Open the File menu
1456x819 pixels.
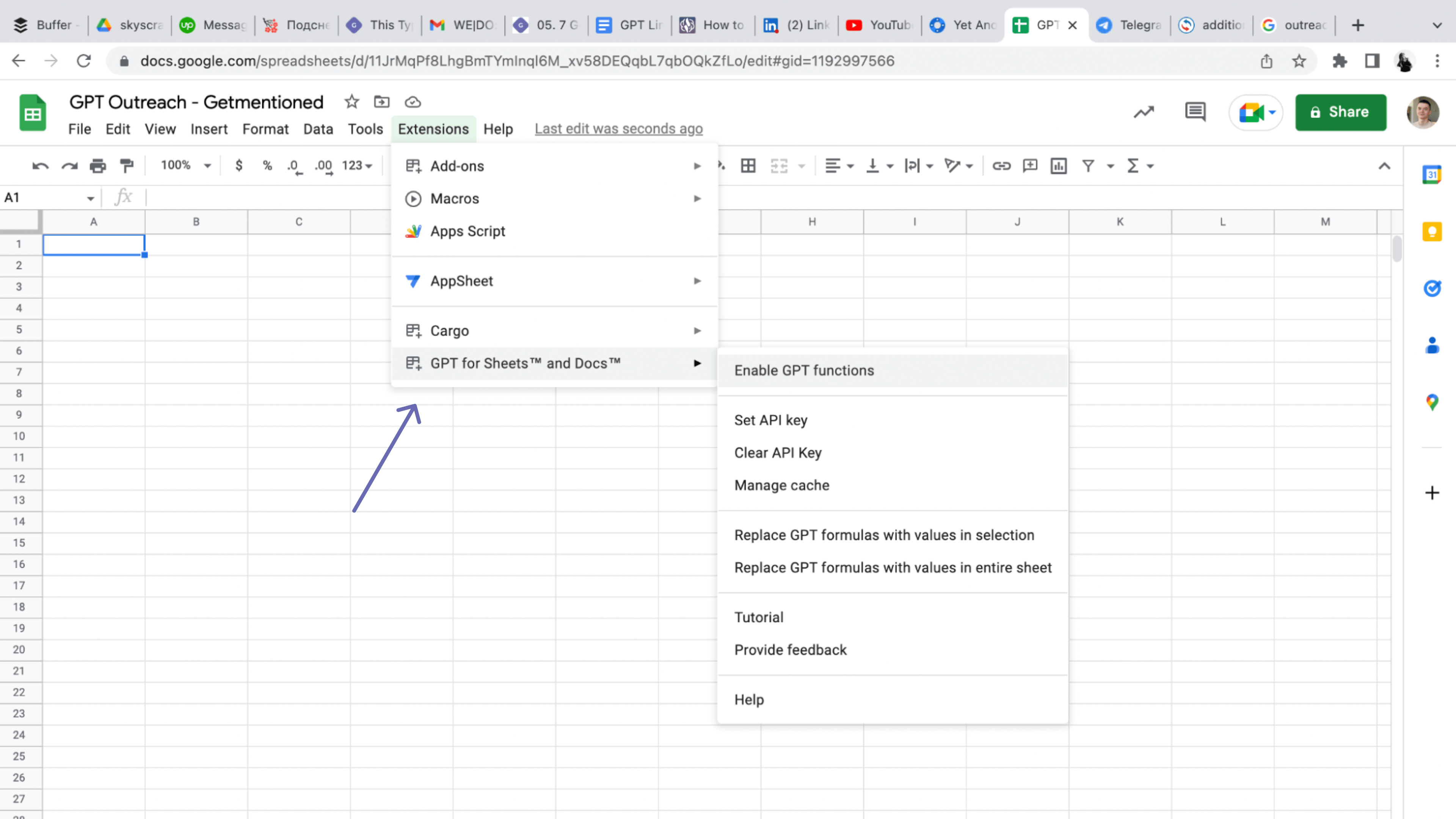pyautogui.click(x=80, y=129)
